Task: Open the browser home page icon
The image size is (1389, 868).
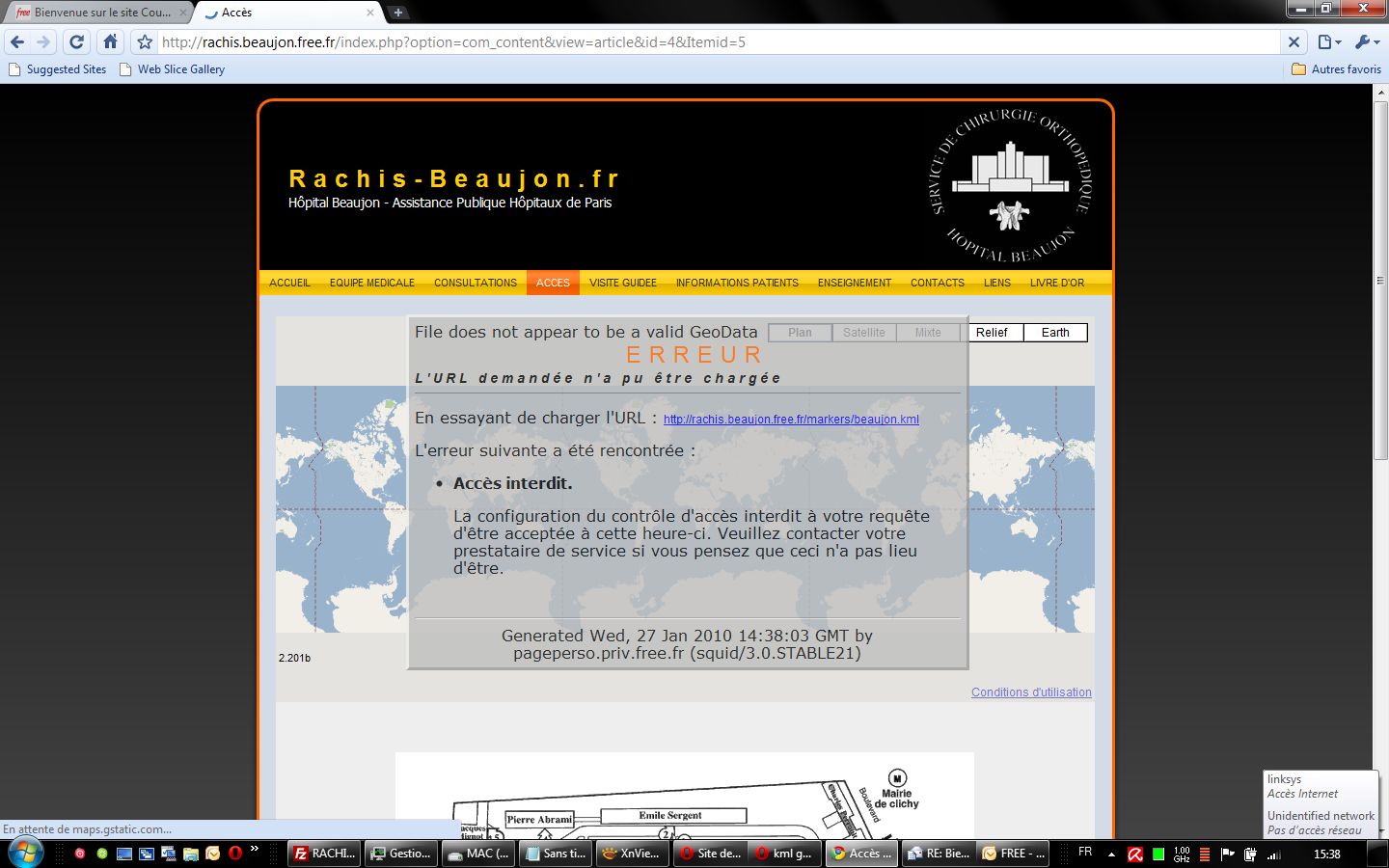Action: [111, 41]
